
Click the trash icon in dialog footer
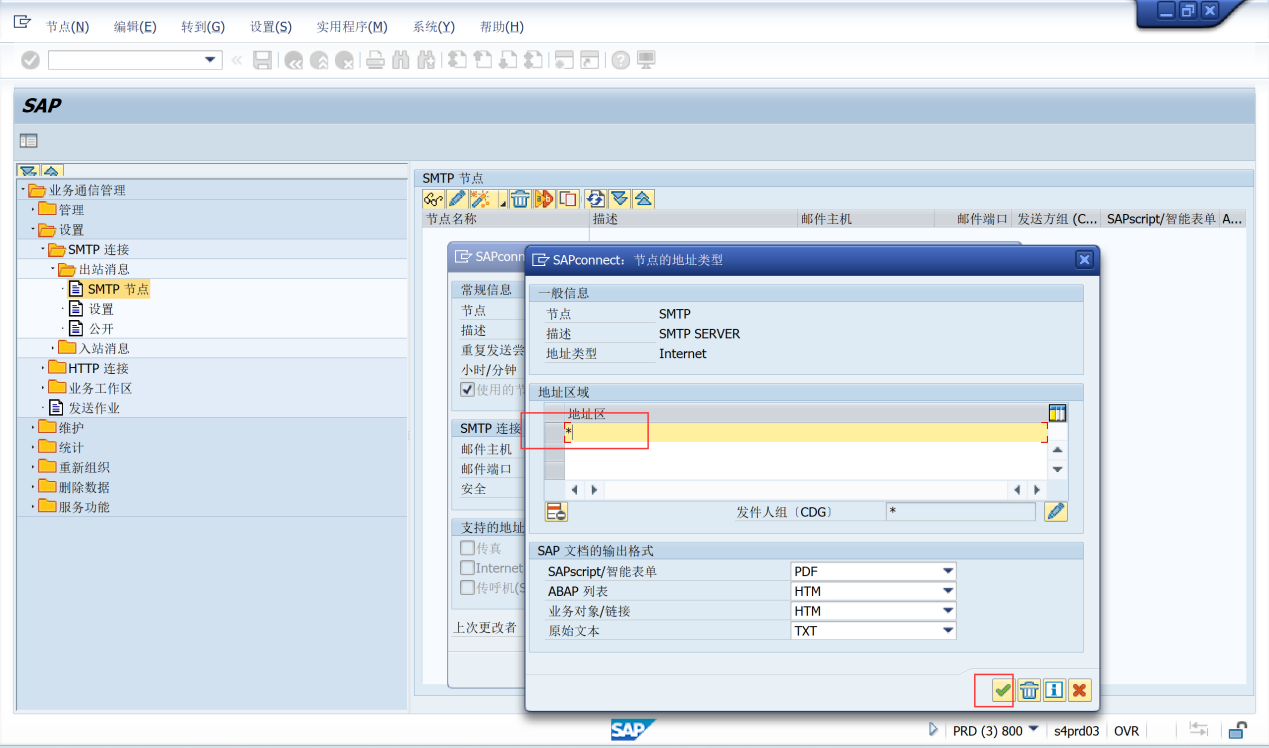[x=1029, y=690]
